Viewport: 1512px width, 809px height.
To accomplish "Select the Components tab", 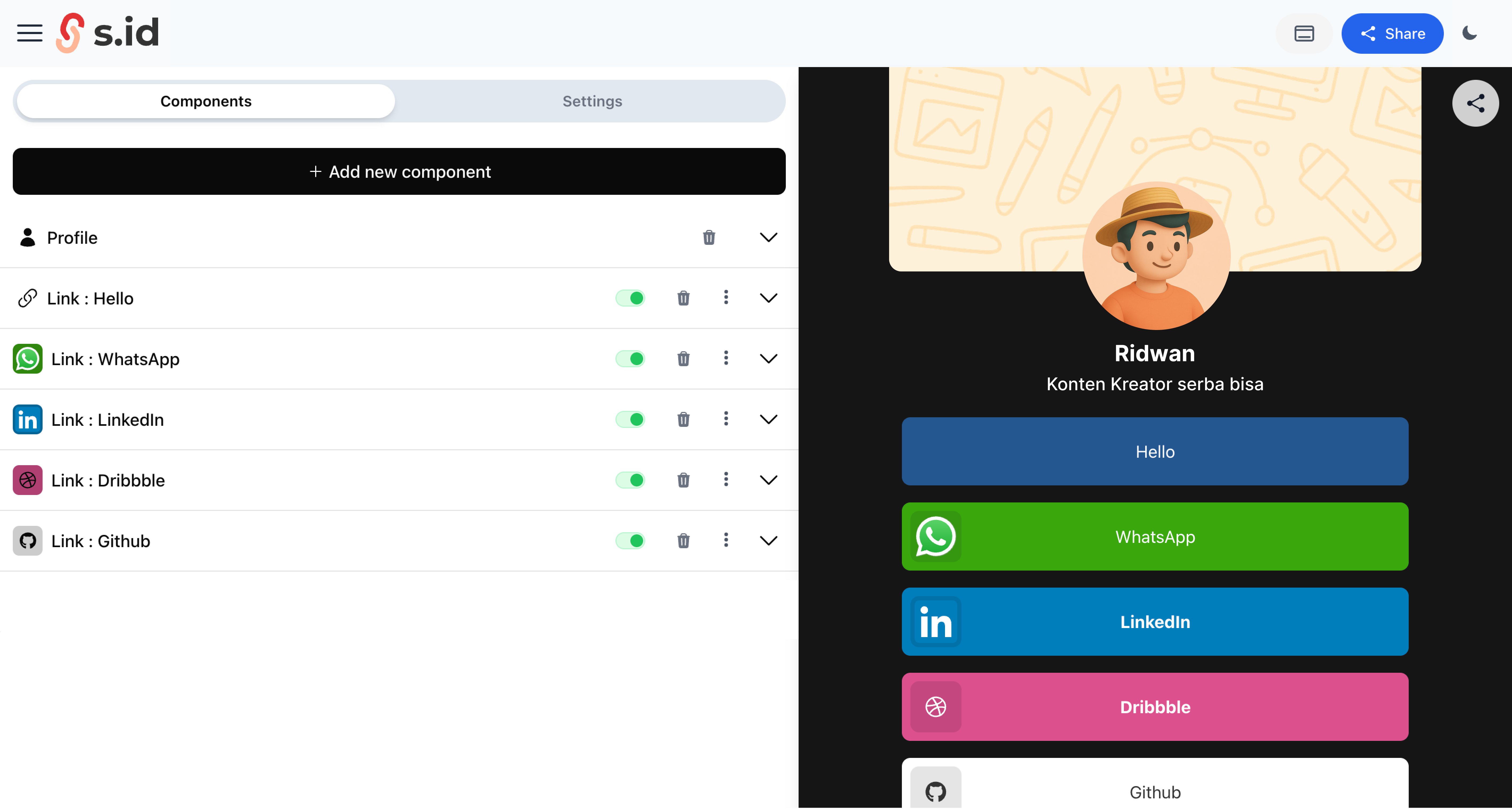I will click(206, 101).
